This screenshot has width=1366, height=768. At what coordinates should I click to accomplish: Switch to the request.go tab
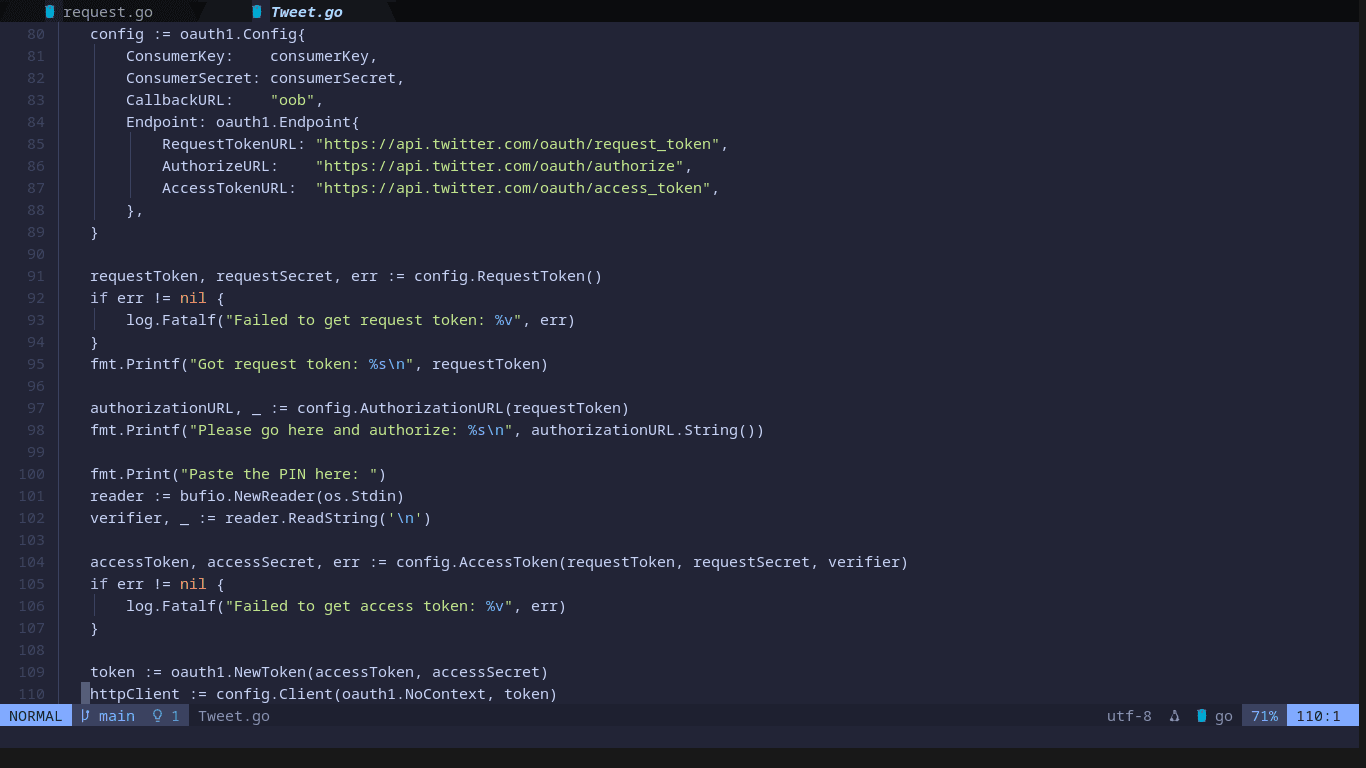pos(107,12)
